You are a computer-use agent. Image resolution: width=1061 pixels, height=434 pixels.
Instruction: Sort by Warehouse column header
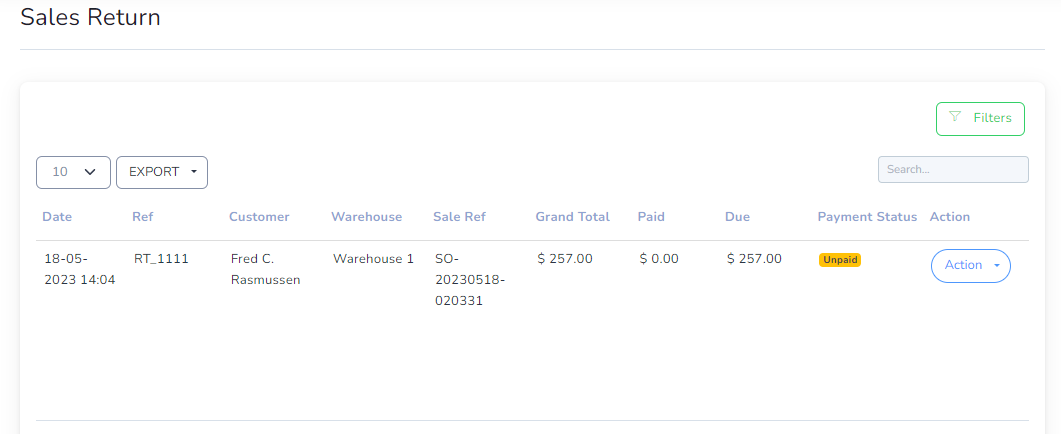366,217
